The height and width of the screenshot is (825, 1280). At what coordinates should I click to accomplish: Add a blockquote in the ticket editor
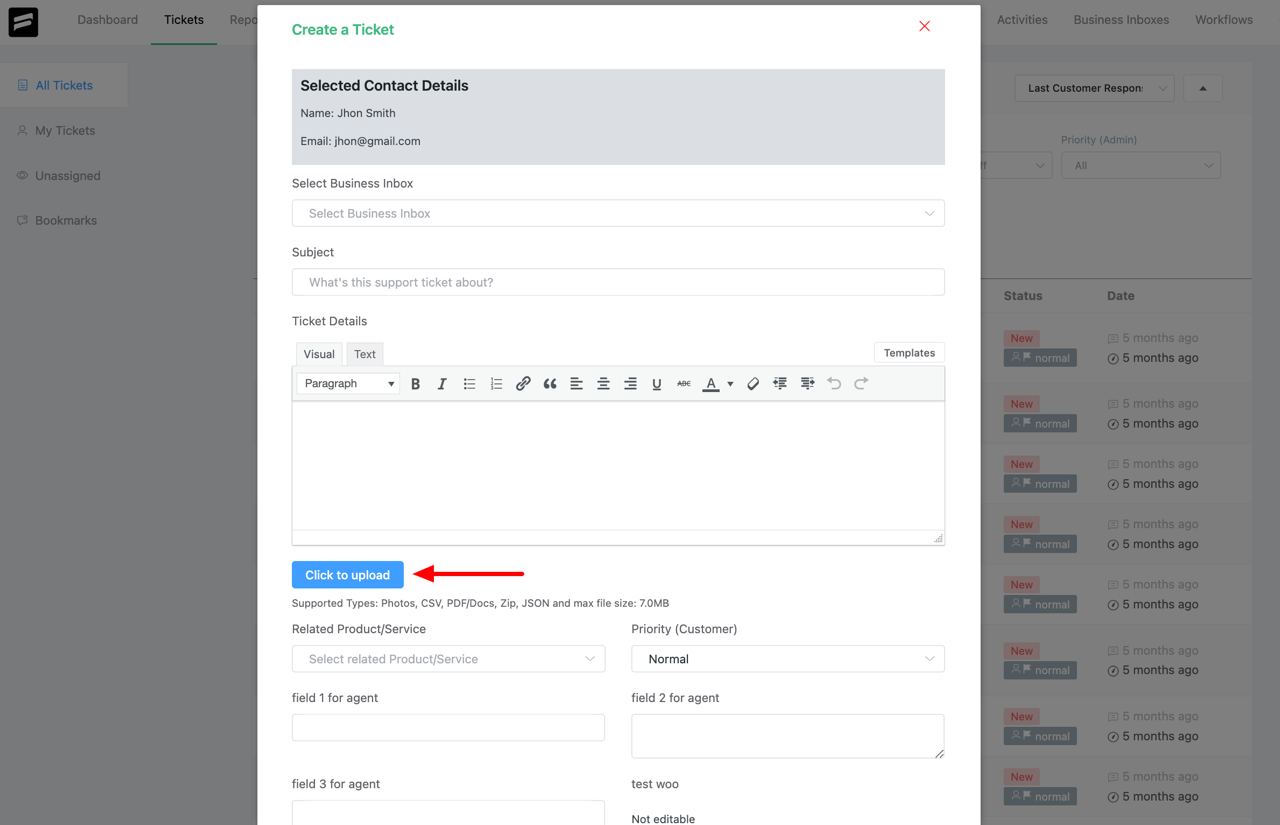[x=549, y=383]
